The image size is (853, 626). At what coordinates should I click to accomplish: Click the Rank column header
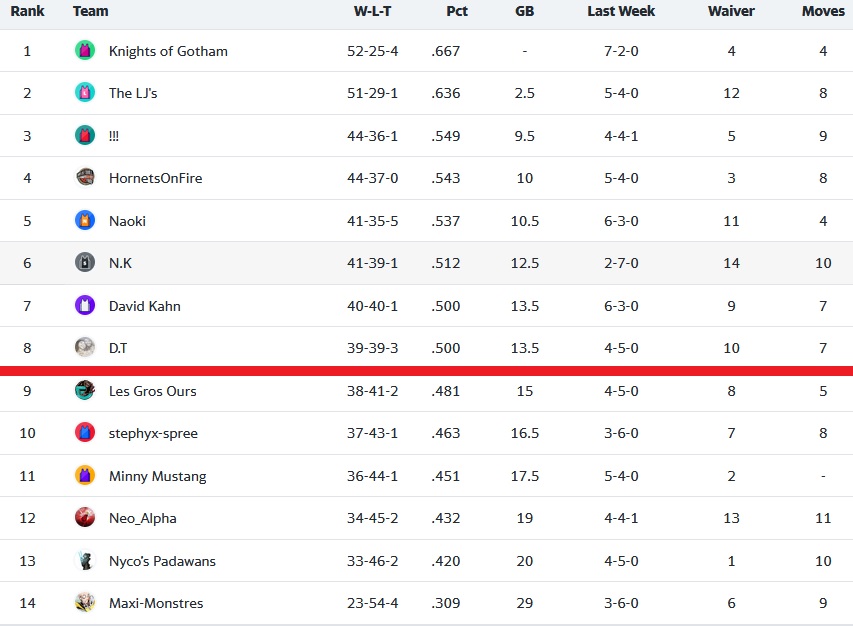click(x=27, y=11)
